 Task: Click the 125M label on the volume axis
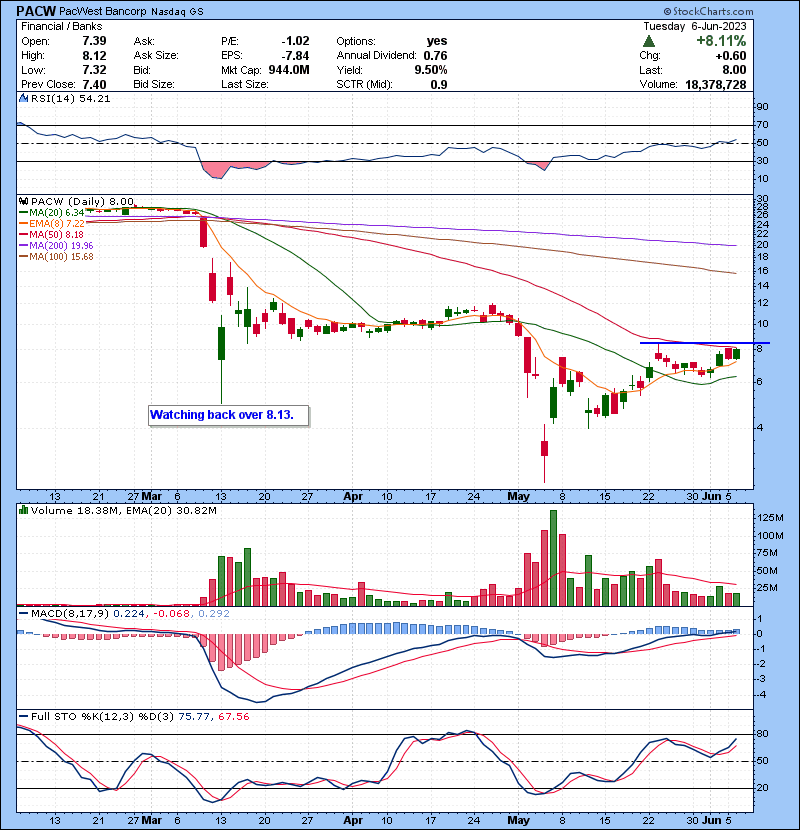[x=770, y=518]
